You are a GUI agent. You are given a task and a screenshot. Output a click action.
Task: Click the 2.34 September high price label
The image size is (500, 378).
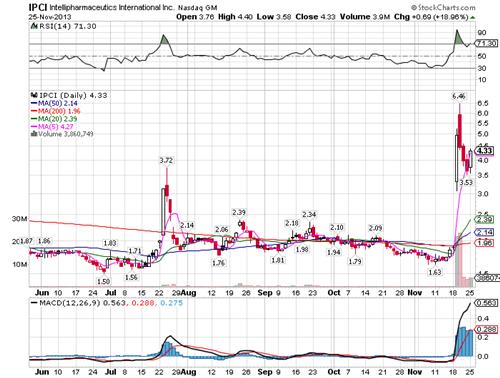(x=309, y=214)
